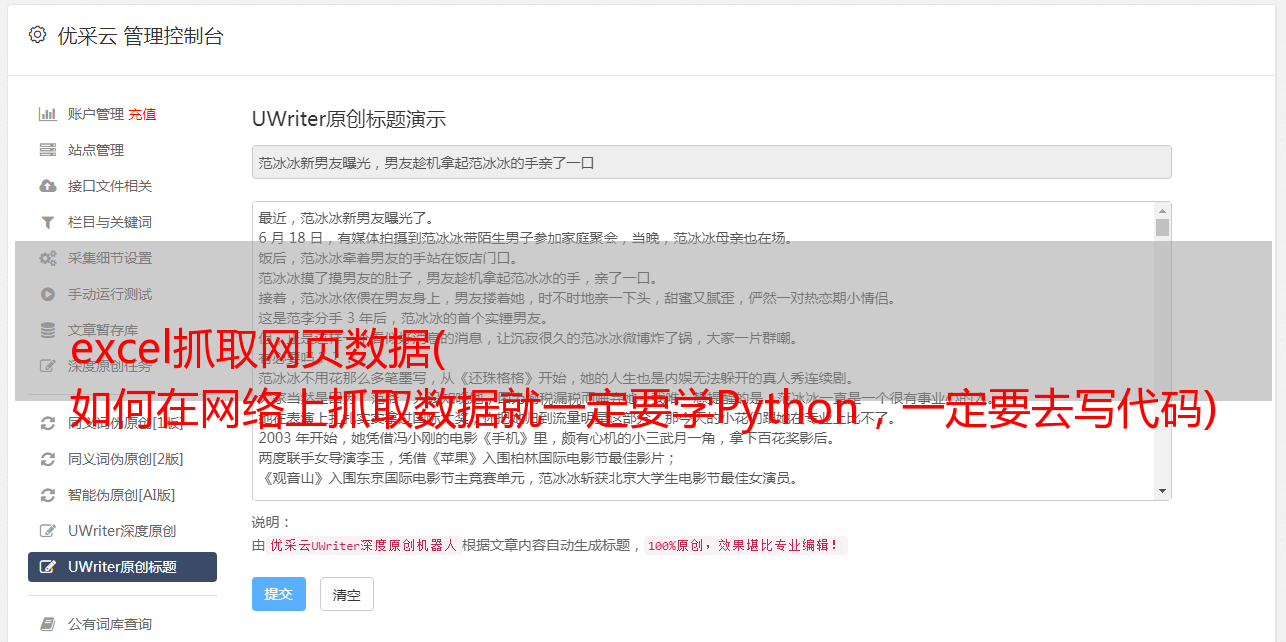Click the refresh icon for 智能伪原创[AI版]
This screenshot has height=642, width=1286.
pyautogui.click(x=47, y=495)
